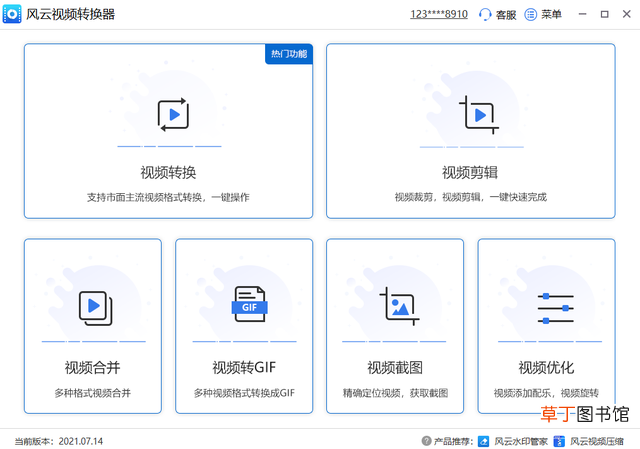
Task: Select the 视频转GIF card title
Action: 244,367
